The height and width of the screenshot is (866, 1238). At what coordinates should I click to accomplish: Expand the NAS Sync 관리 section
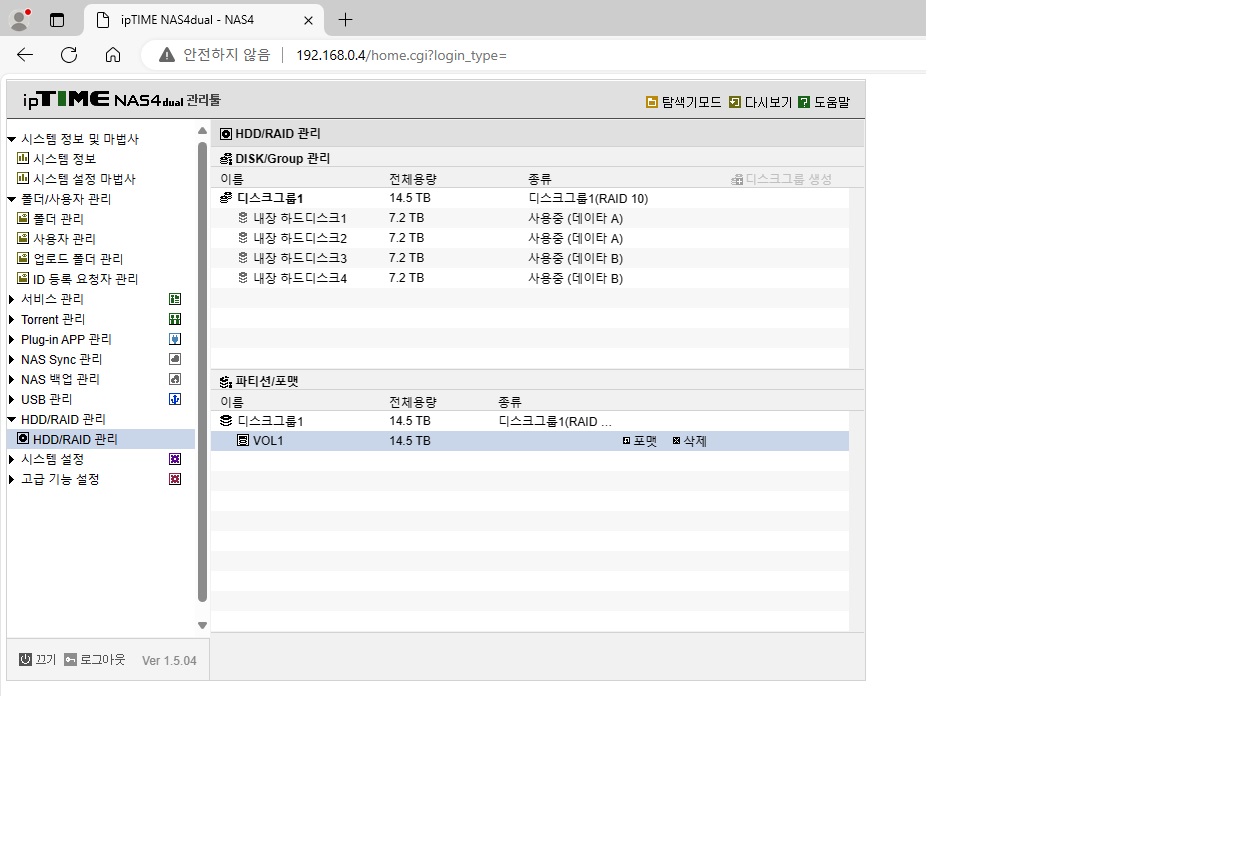pos(12,359)
